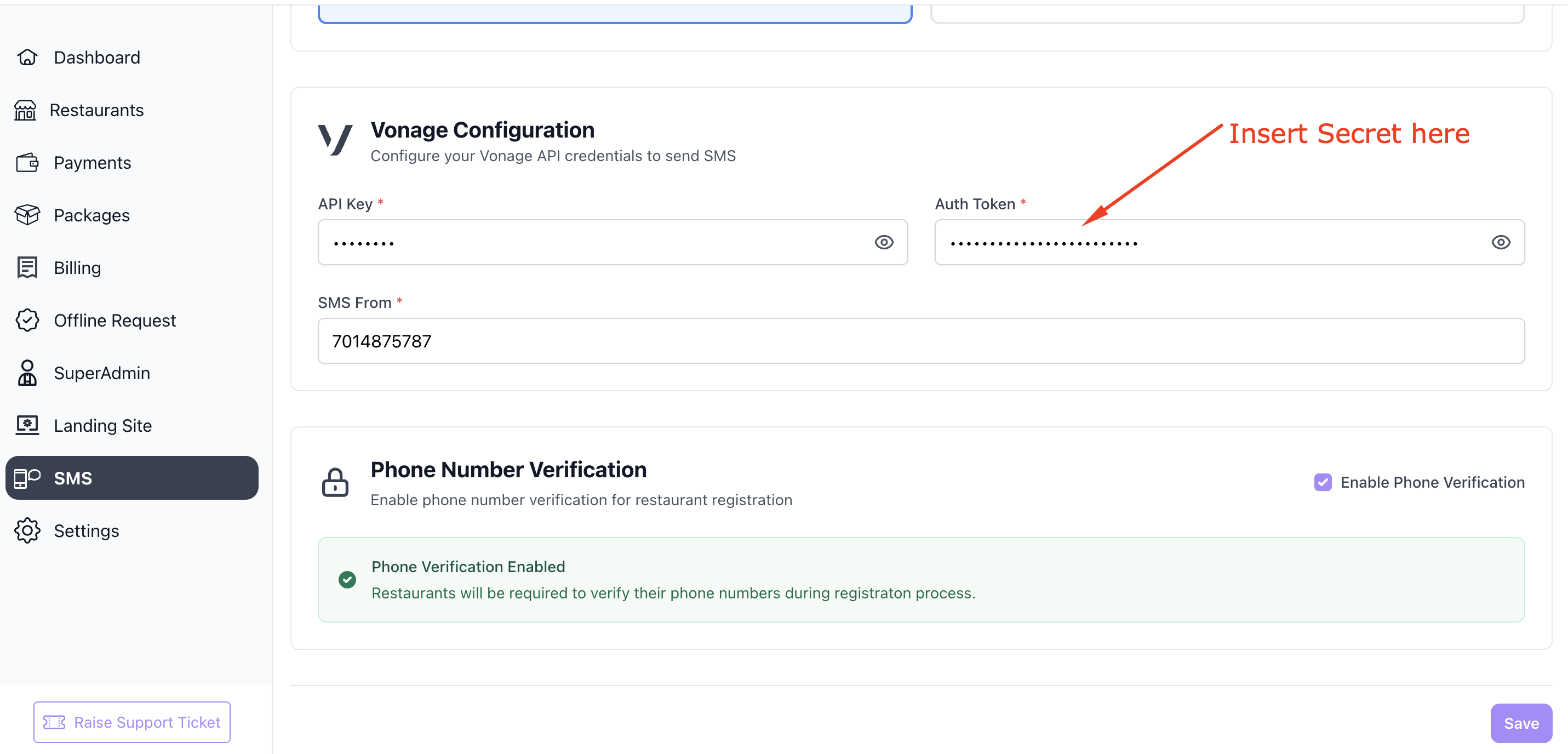Click the Payments wallet icon
This screenshot has height=754, width=1568.
click(x=27, y=163)
